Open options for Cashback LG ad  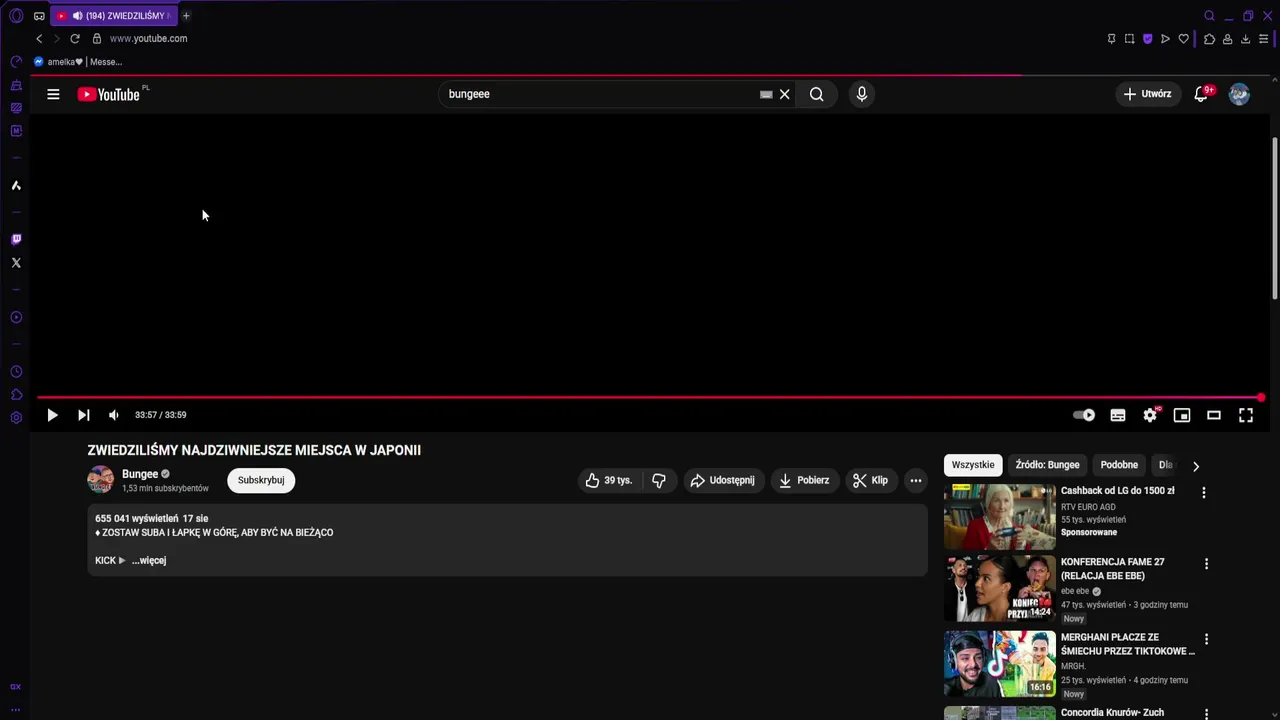click(x=1204, y=493)
